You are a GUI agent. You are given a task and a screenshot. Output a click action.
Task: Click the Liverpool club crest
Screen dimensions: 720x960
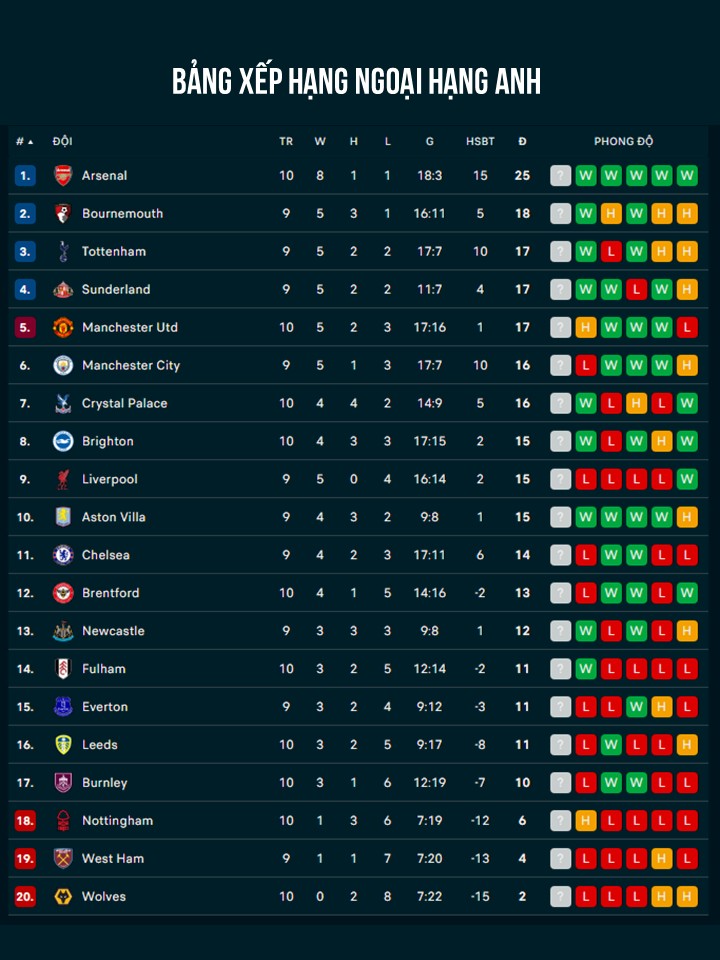63,480
